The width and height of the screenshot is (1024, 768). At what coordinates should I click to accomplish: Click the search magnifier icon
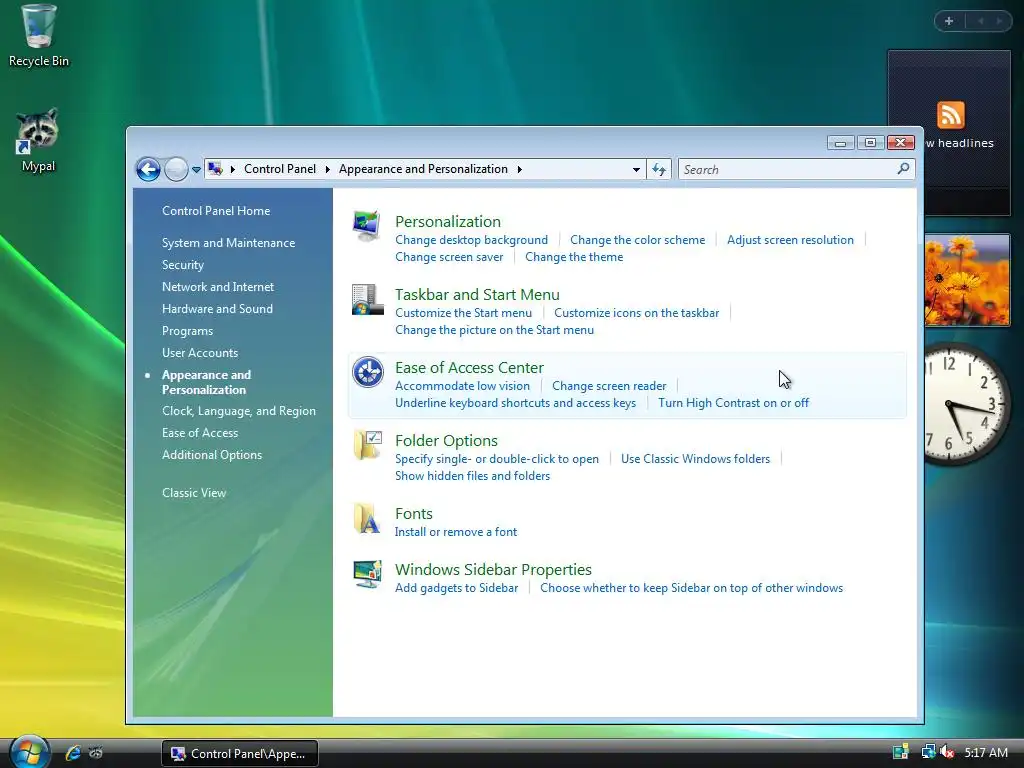click(903, 169)
